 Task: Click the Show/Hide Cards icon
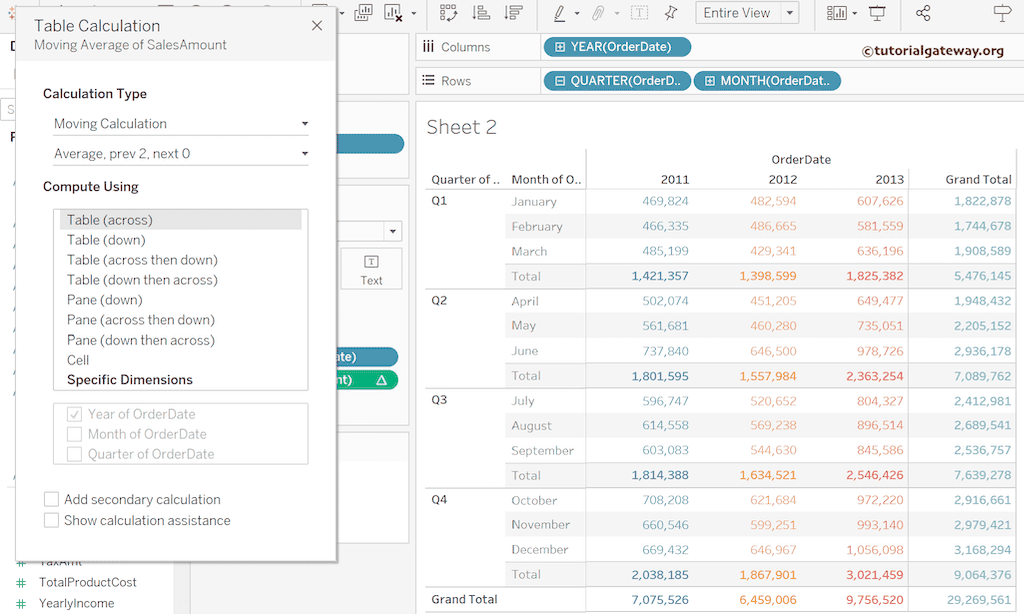837,13
